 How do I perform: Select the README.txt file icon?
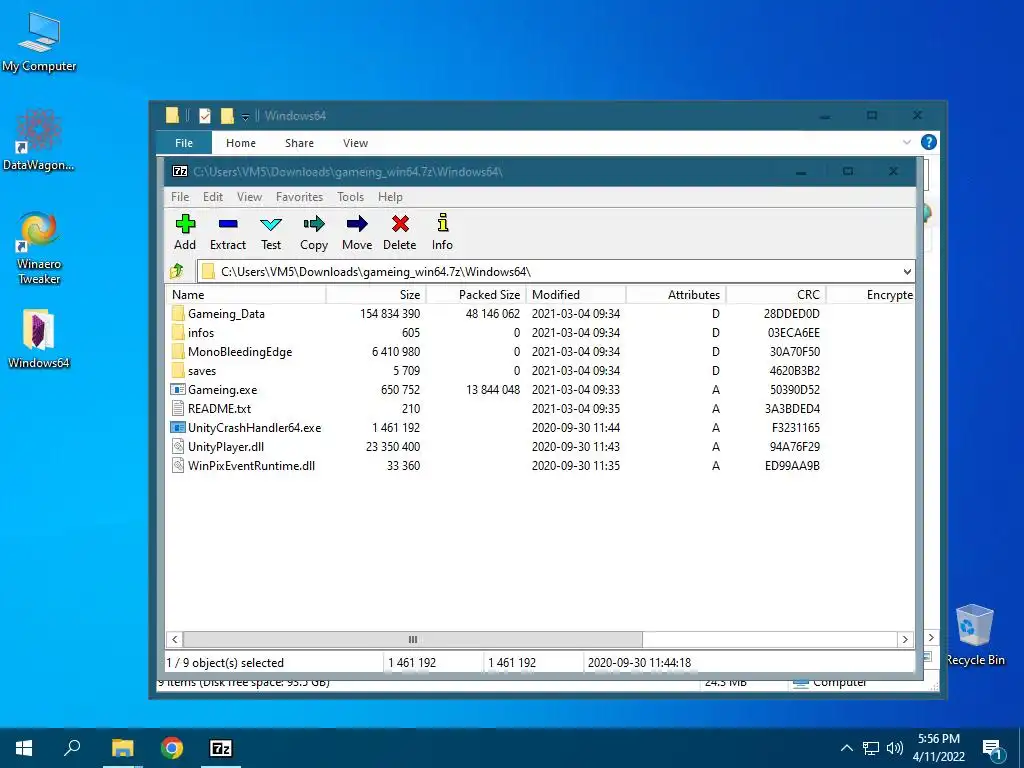(x=178, y=408)
